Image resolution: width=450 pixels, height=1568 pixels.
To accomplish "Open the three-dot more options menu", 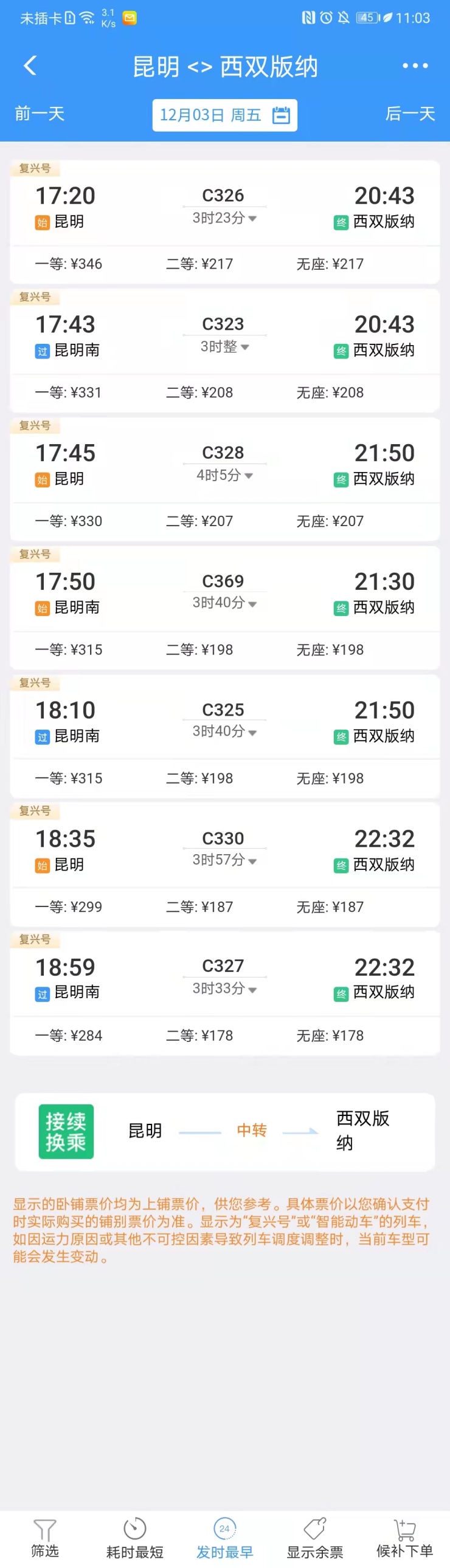I will pos(415,66).
